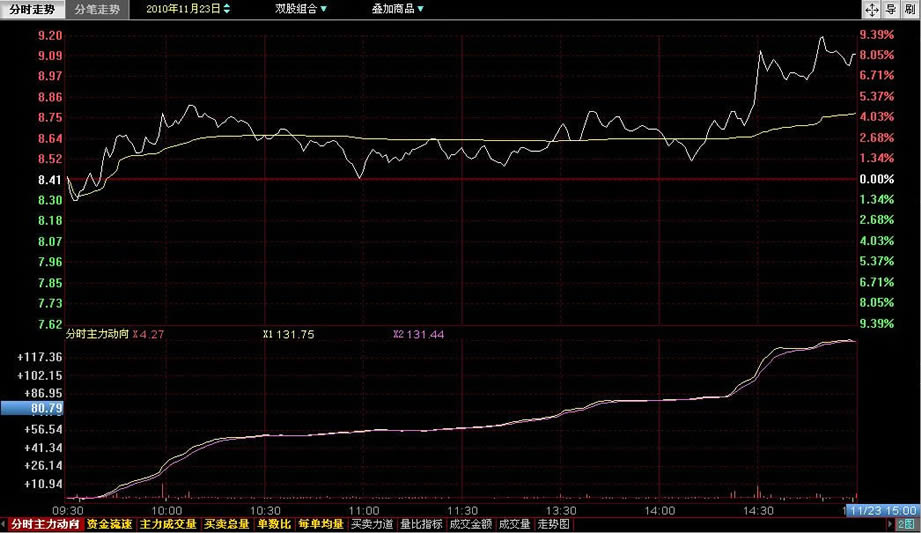Viewport: 921px width, 533px height.
Task: Step the date 2010年11月23日 with spinner arrows
Action: point(225,9)
